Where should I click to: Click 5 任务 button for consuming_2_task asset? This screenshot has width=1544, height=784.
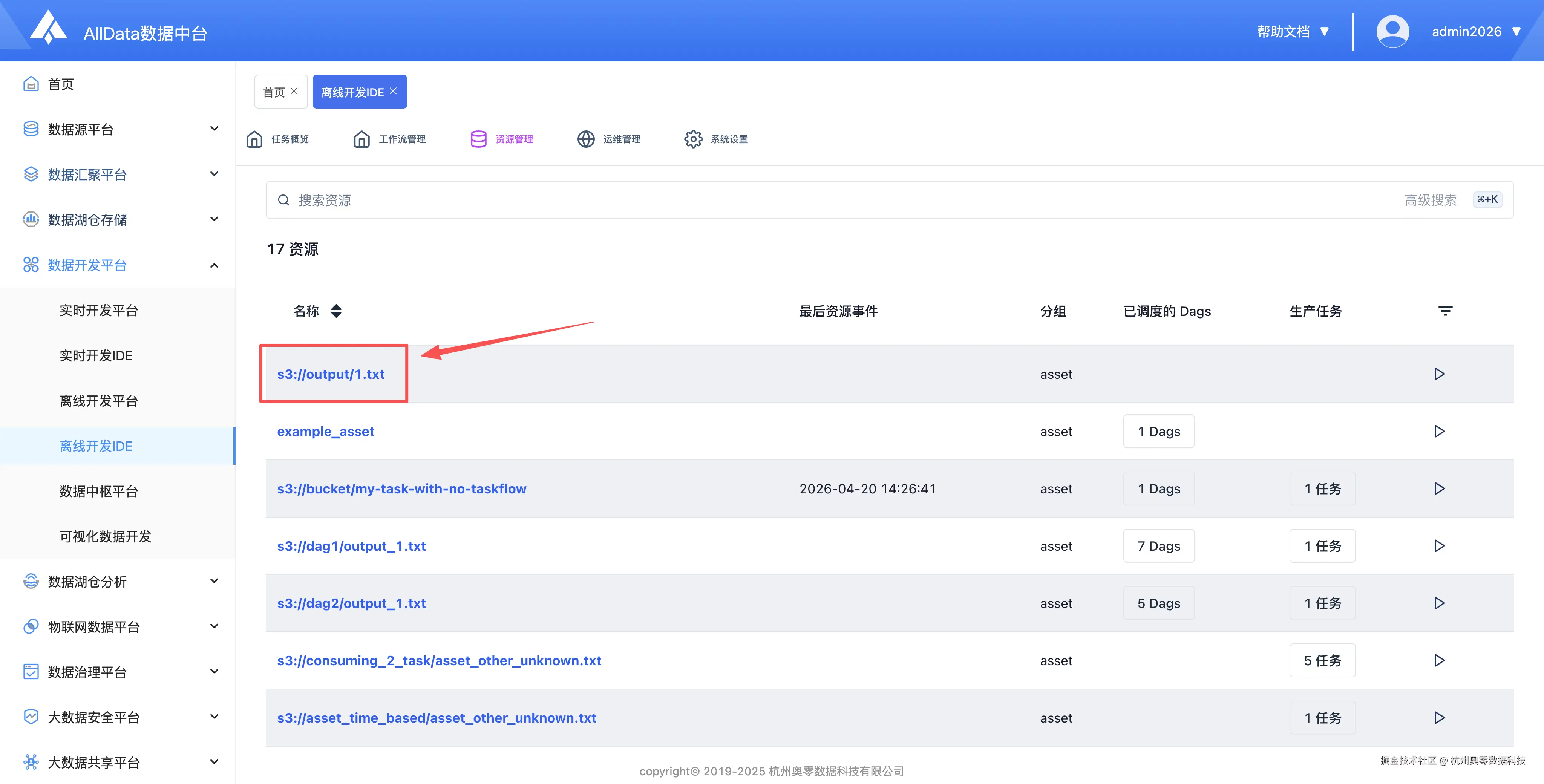click(x=1322, y=660)
